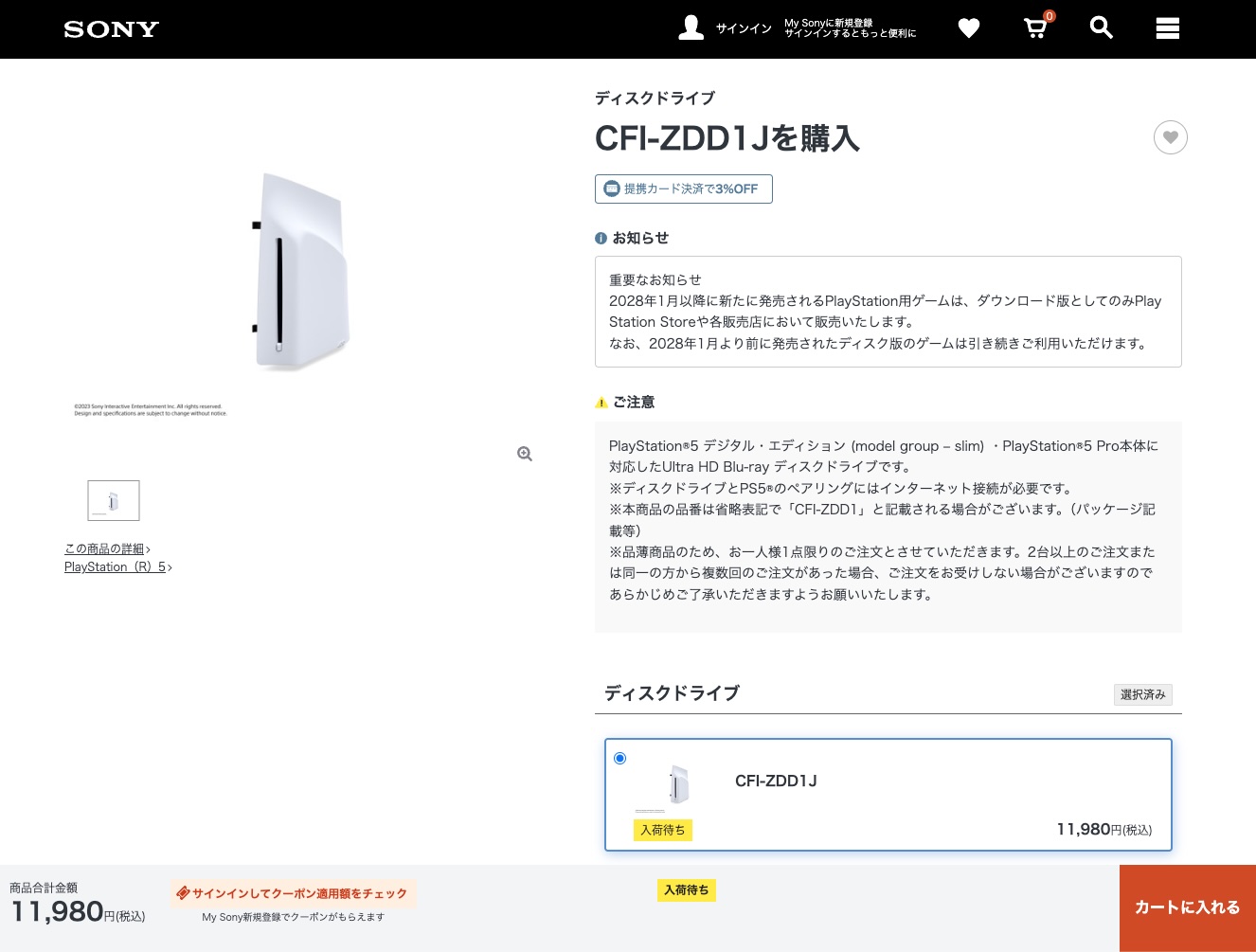Viewport: 1256px width, 952px height.
Task: Click the 入荷待ち badge on CFI-ZDD1J option
Action: 663,830
